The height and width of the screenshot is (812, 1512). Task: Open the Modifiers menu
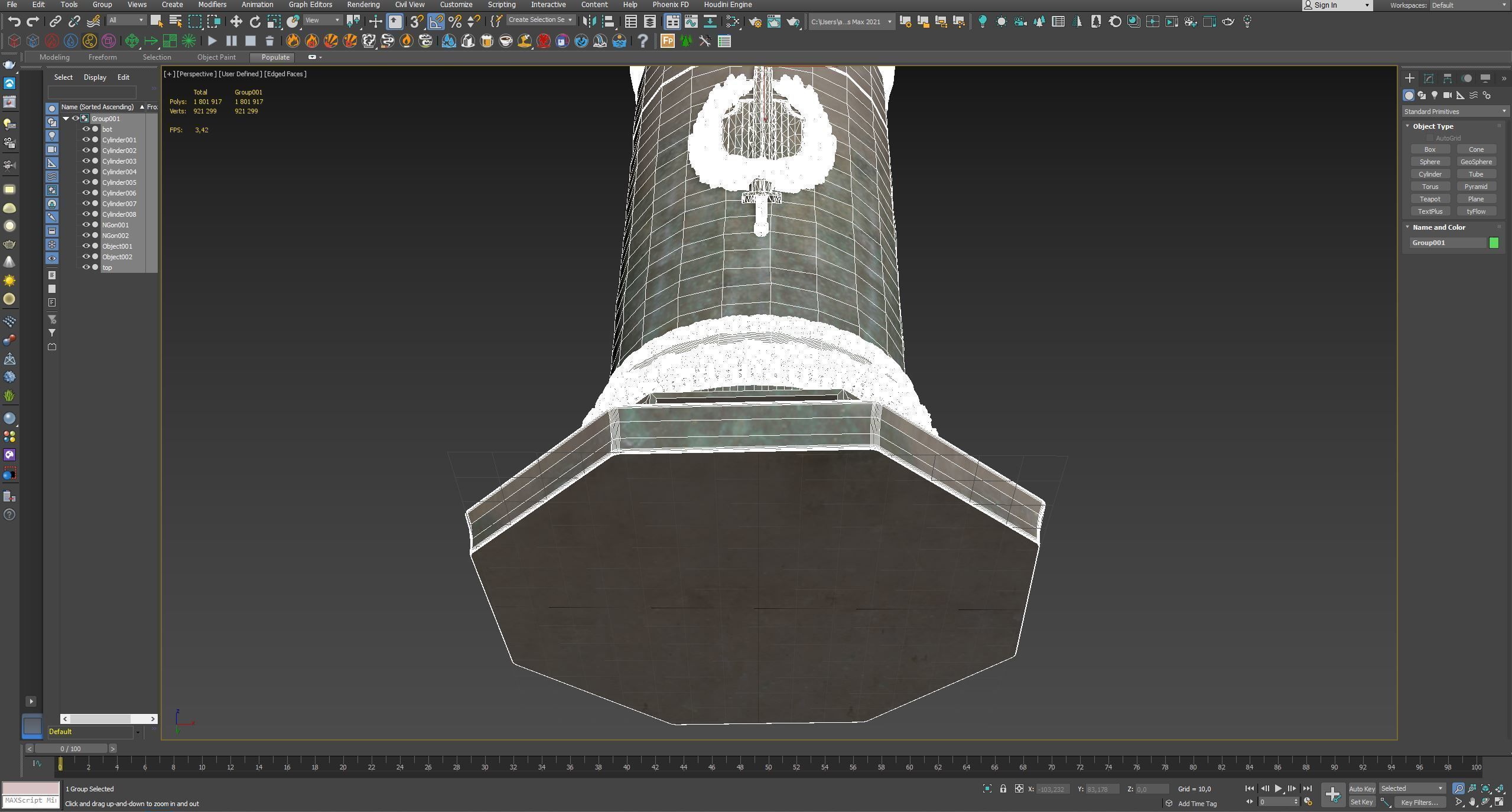[x=212, y=5]
